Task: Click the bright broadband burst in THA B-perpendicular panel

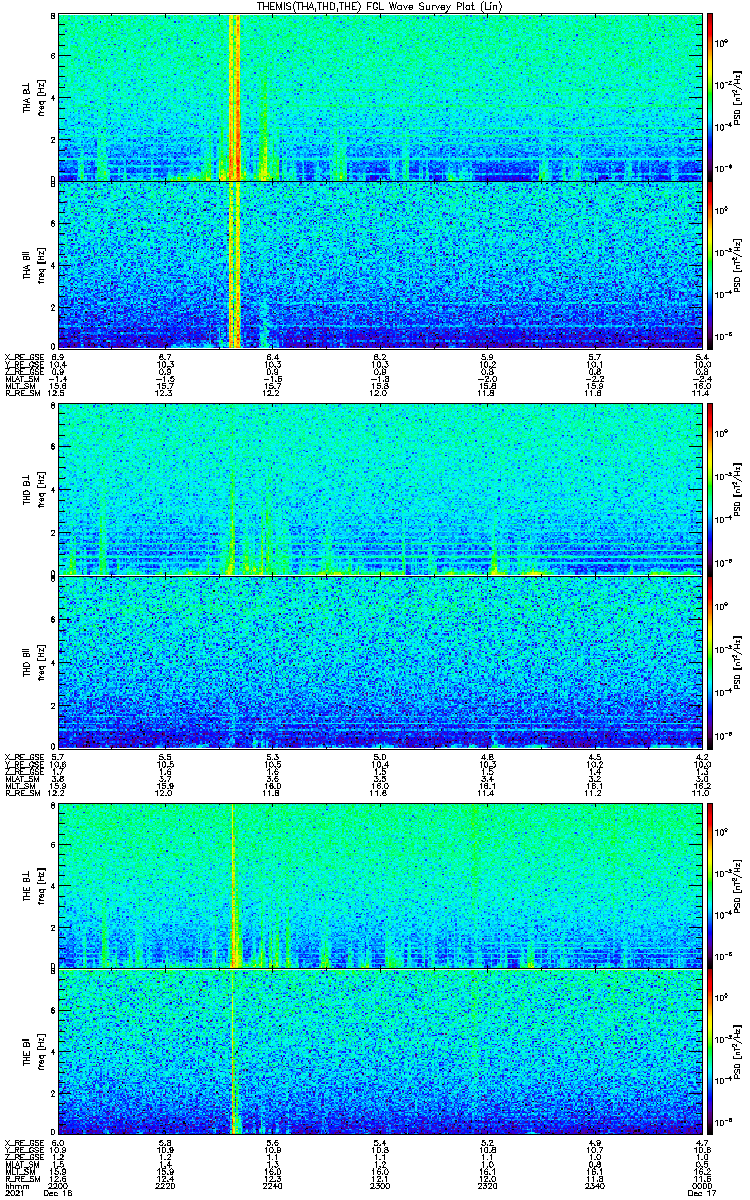Action: pyautogui.click(x=236, y=97)
